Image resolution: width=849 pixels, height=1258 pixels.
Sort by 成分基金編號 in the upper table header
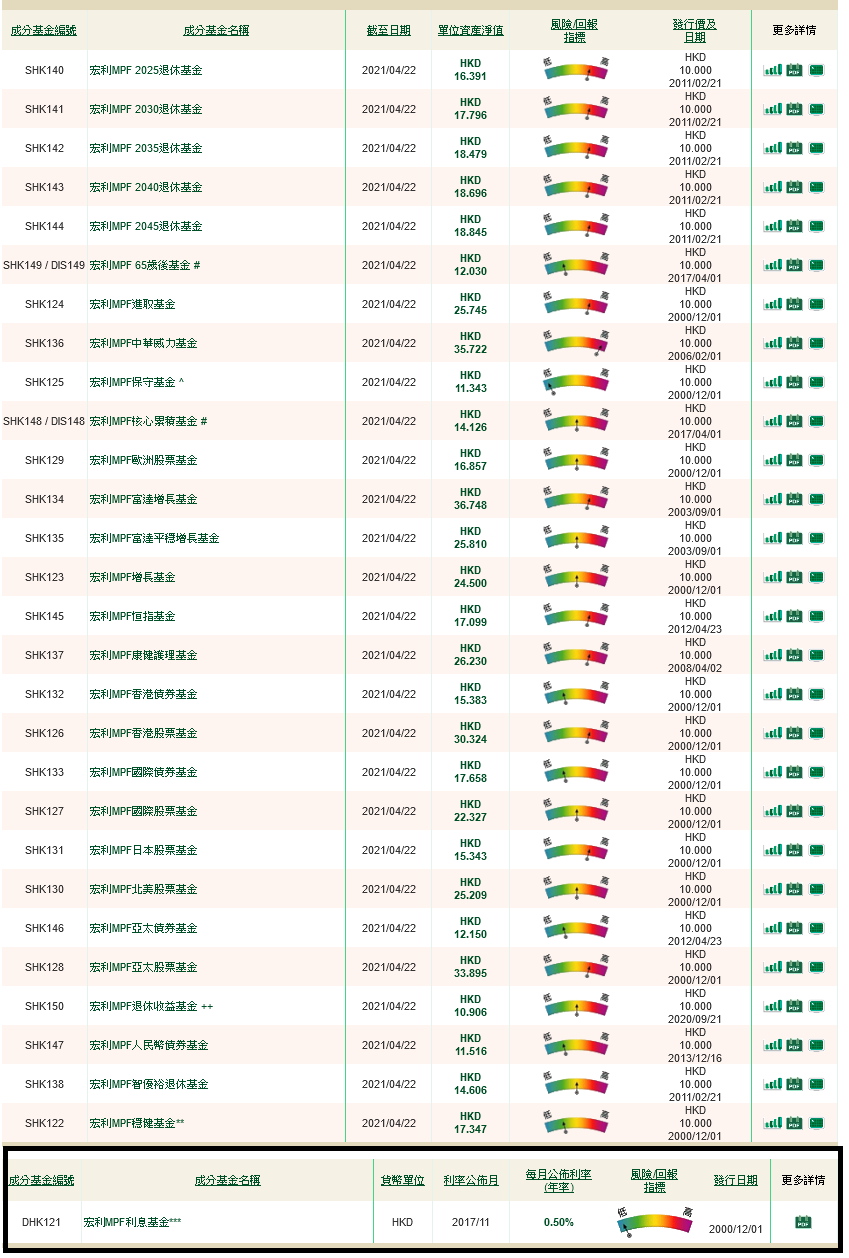pyautogui.click(x=43, y=30)
